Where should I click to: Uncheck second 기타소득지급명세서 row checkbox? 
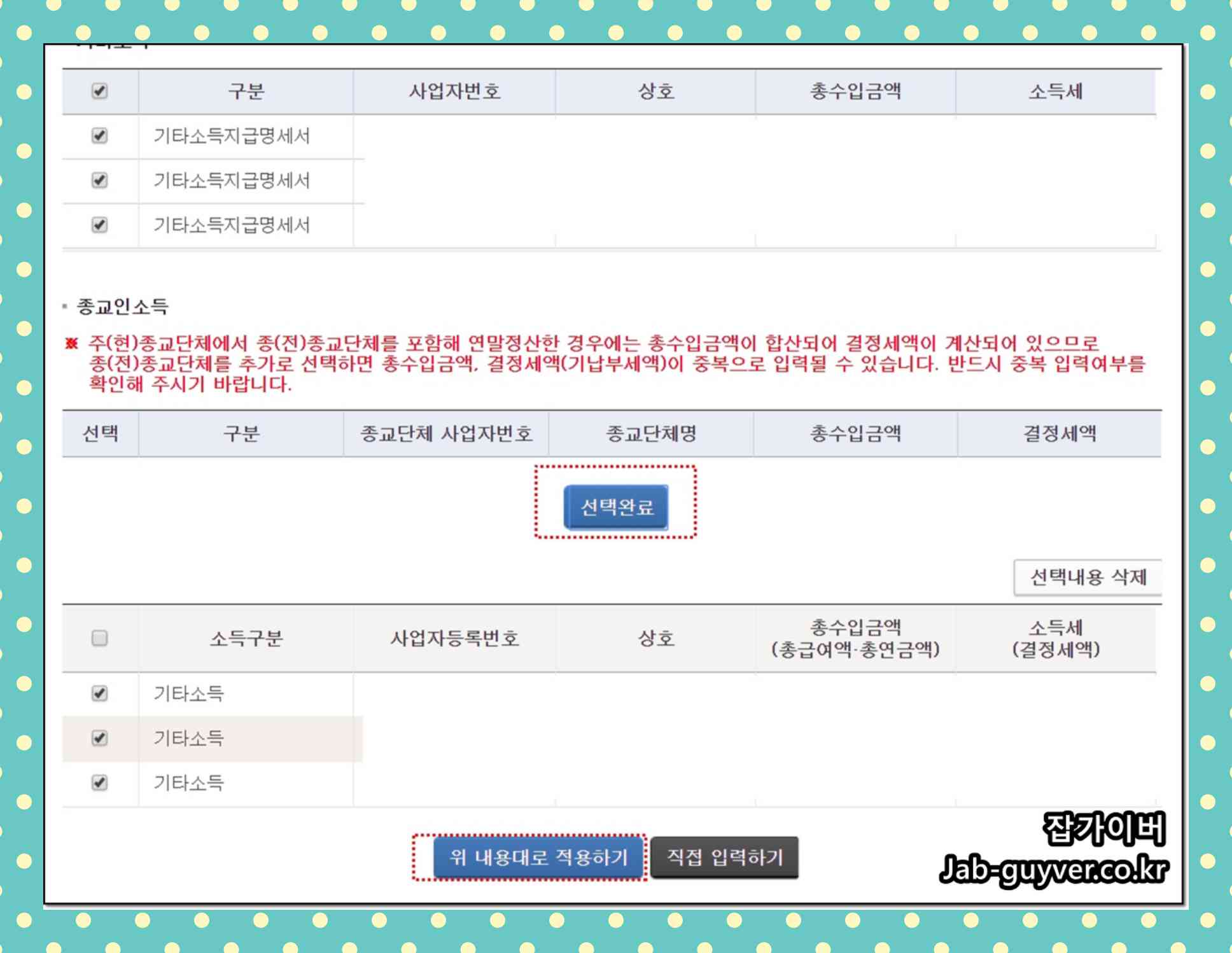click(99, 180)
